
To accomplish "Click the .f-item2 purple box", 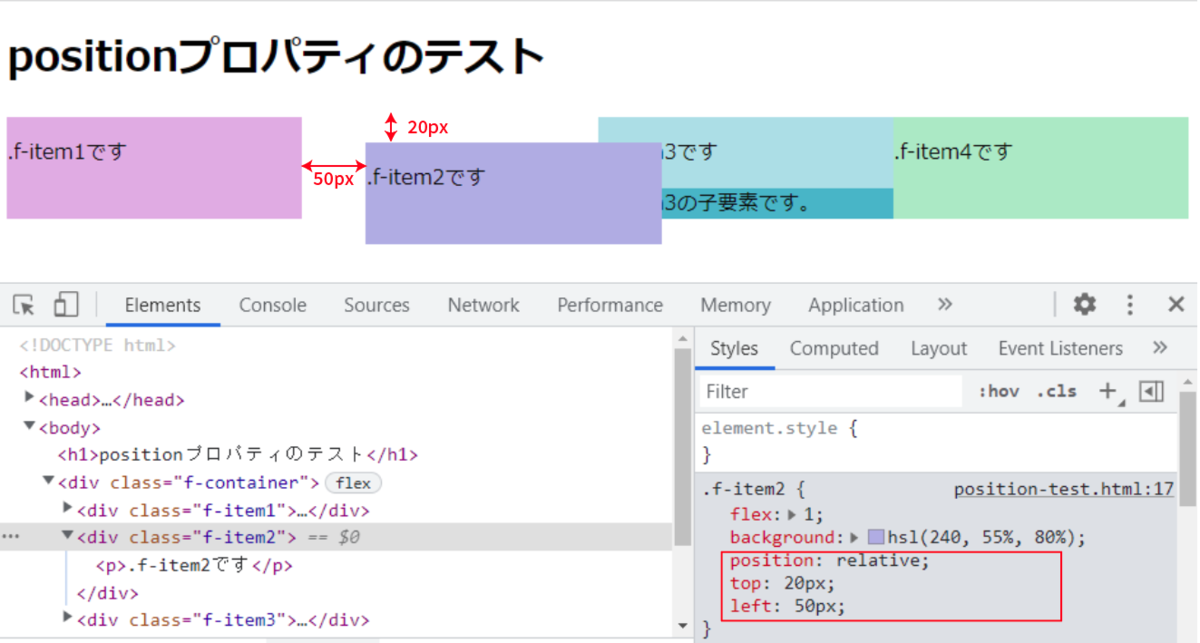I will [x=513, y=193].
